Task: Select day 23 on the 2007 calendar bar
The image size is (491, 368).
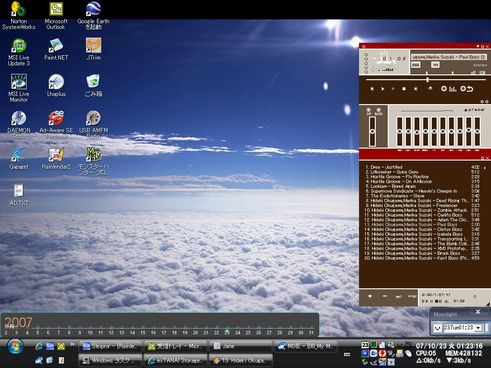Action: 227,332
